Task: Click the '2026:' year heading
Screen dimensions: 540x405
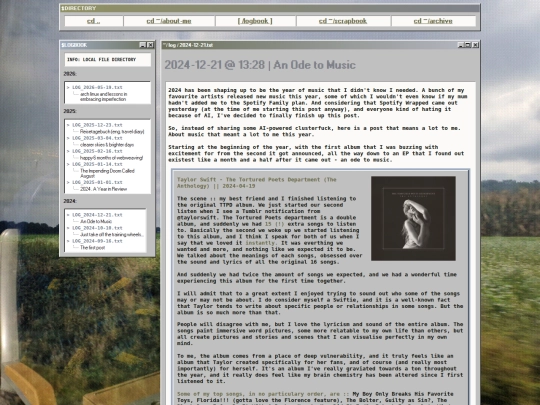Action: pyautogui.click(x=70, y=74)
